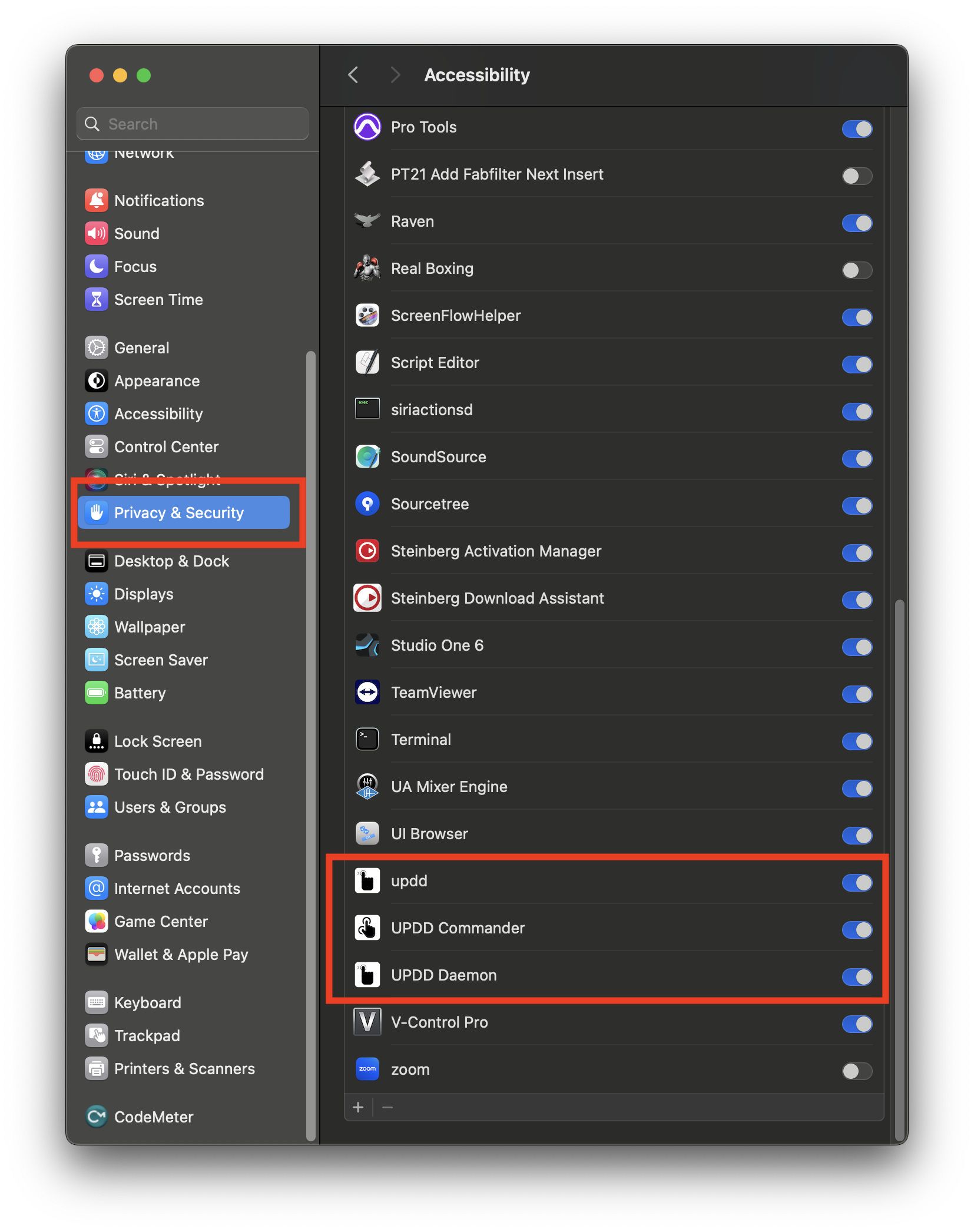Open Desktop & Dock settings

184,561
